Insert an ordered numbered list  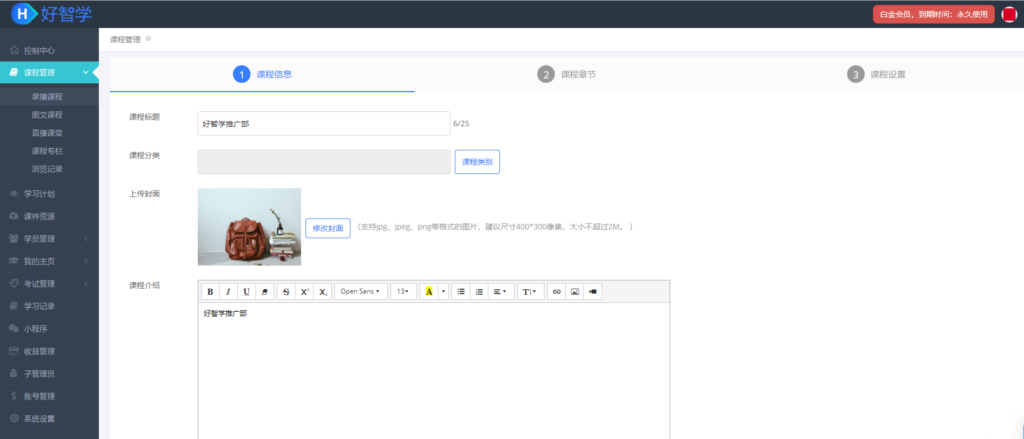click(479, 291)
